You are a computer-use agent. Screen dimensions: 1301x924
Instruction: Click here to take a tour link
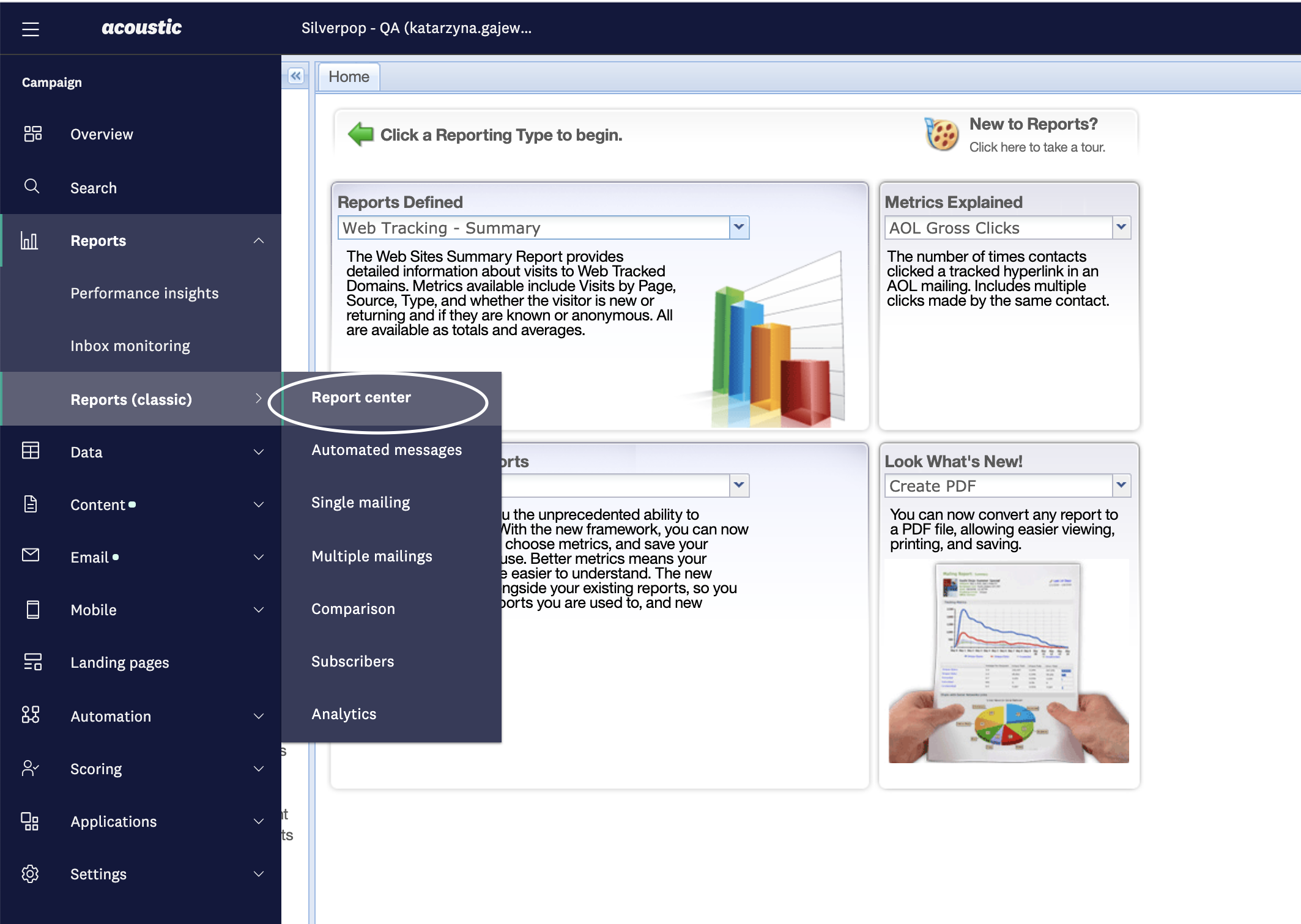pyautogui.click(x=1037, y=147)
